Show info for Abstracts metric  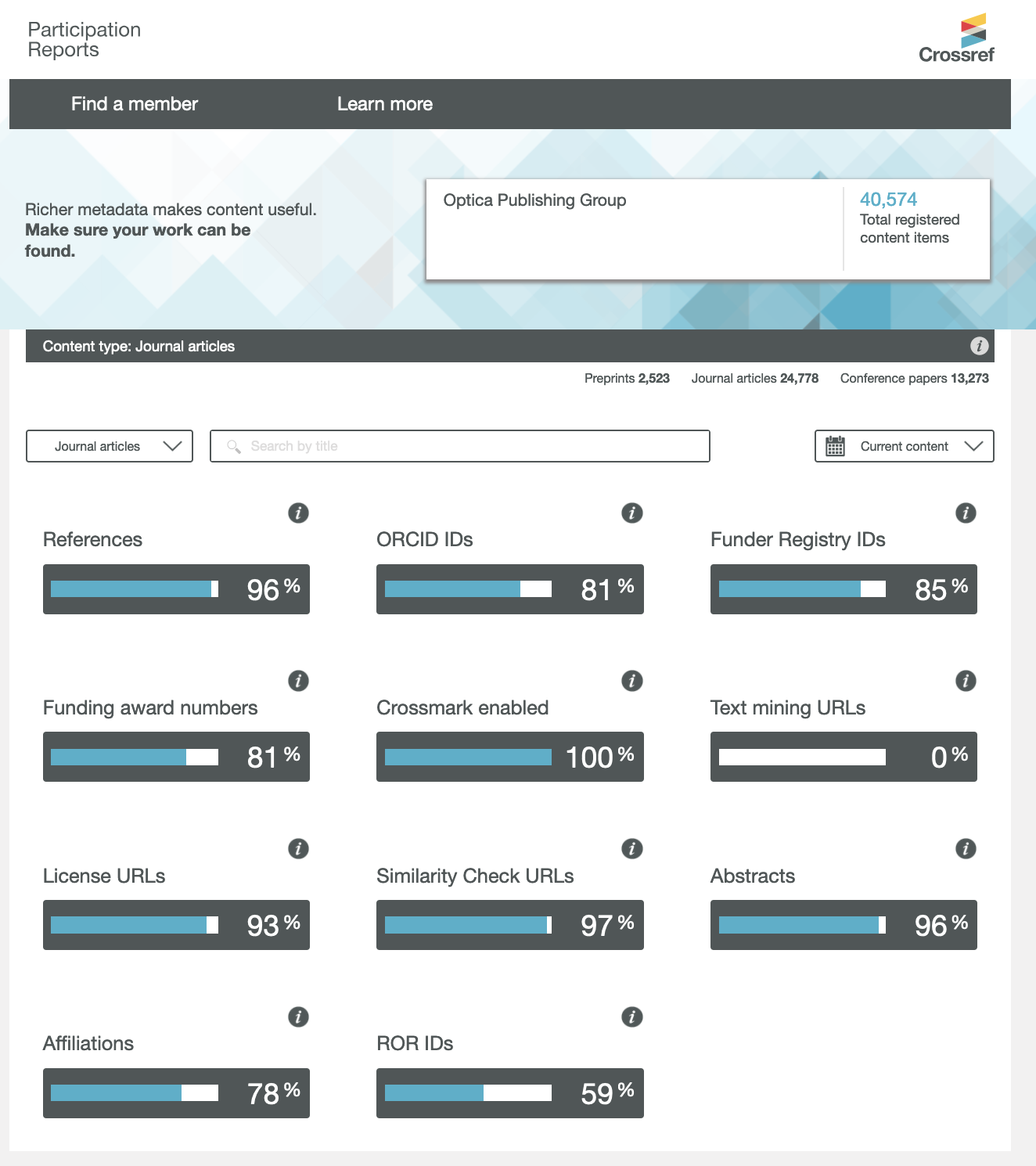click(966, 849)
